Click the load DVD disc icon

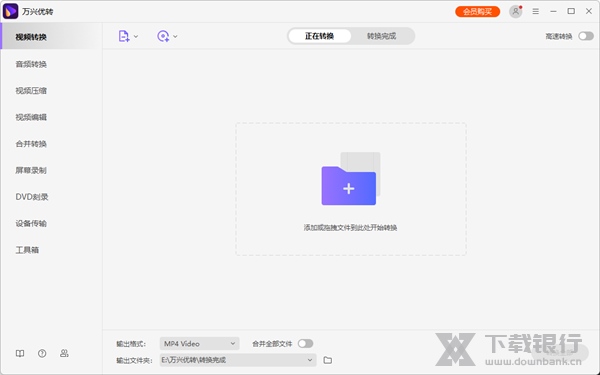click(163, 36)
